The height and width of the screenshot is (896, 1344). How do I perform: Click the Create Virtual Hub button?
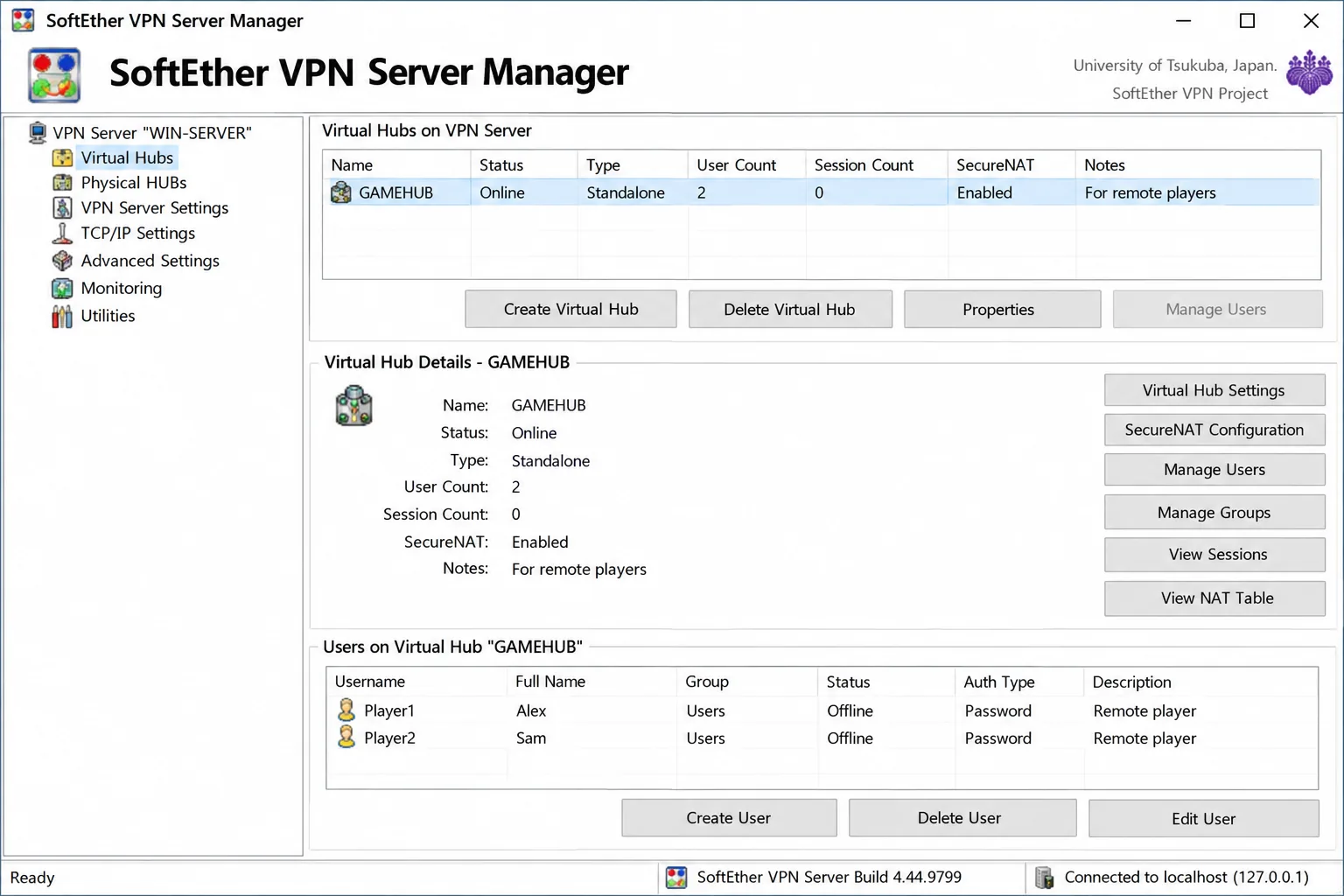point(570,309)
